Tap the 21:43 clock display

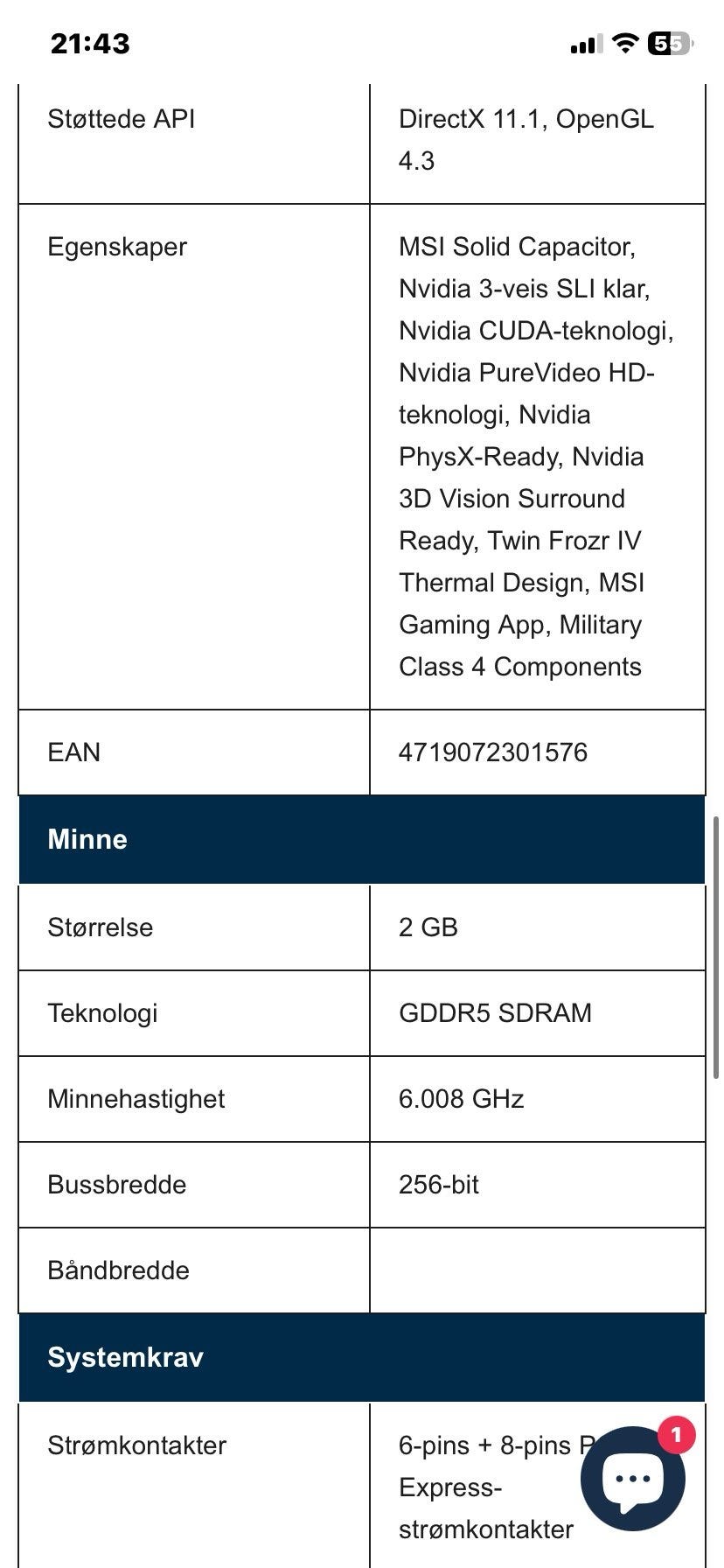coord(90,43)
